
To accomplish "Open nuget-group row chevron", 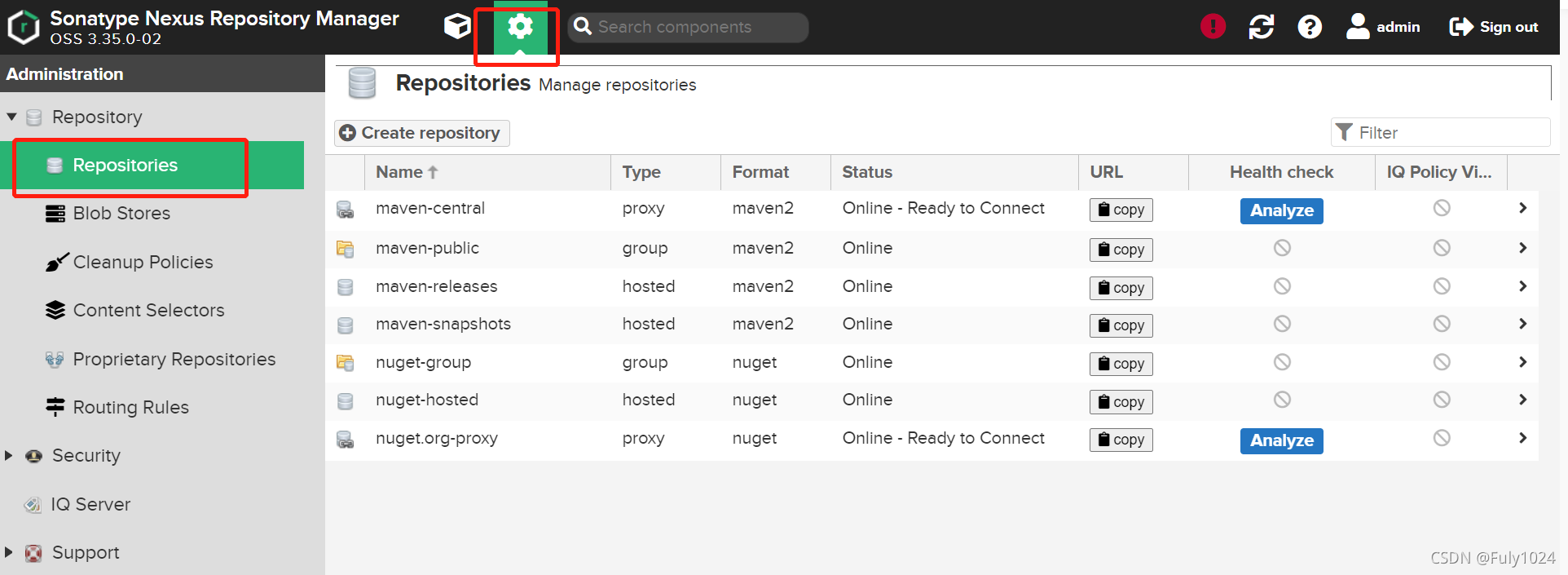I will (x=1522, y=362).
